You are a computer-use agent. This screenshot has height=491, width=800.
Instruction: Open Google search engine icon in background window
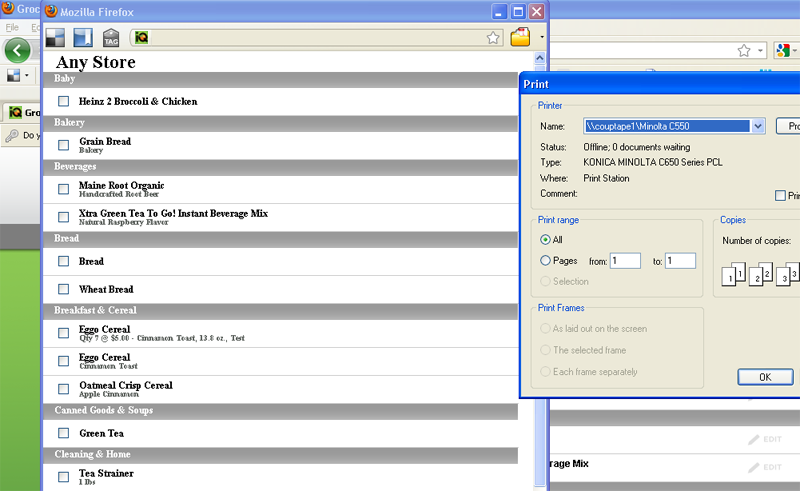(x=782, y=51)
